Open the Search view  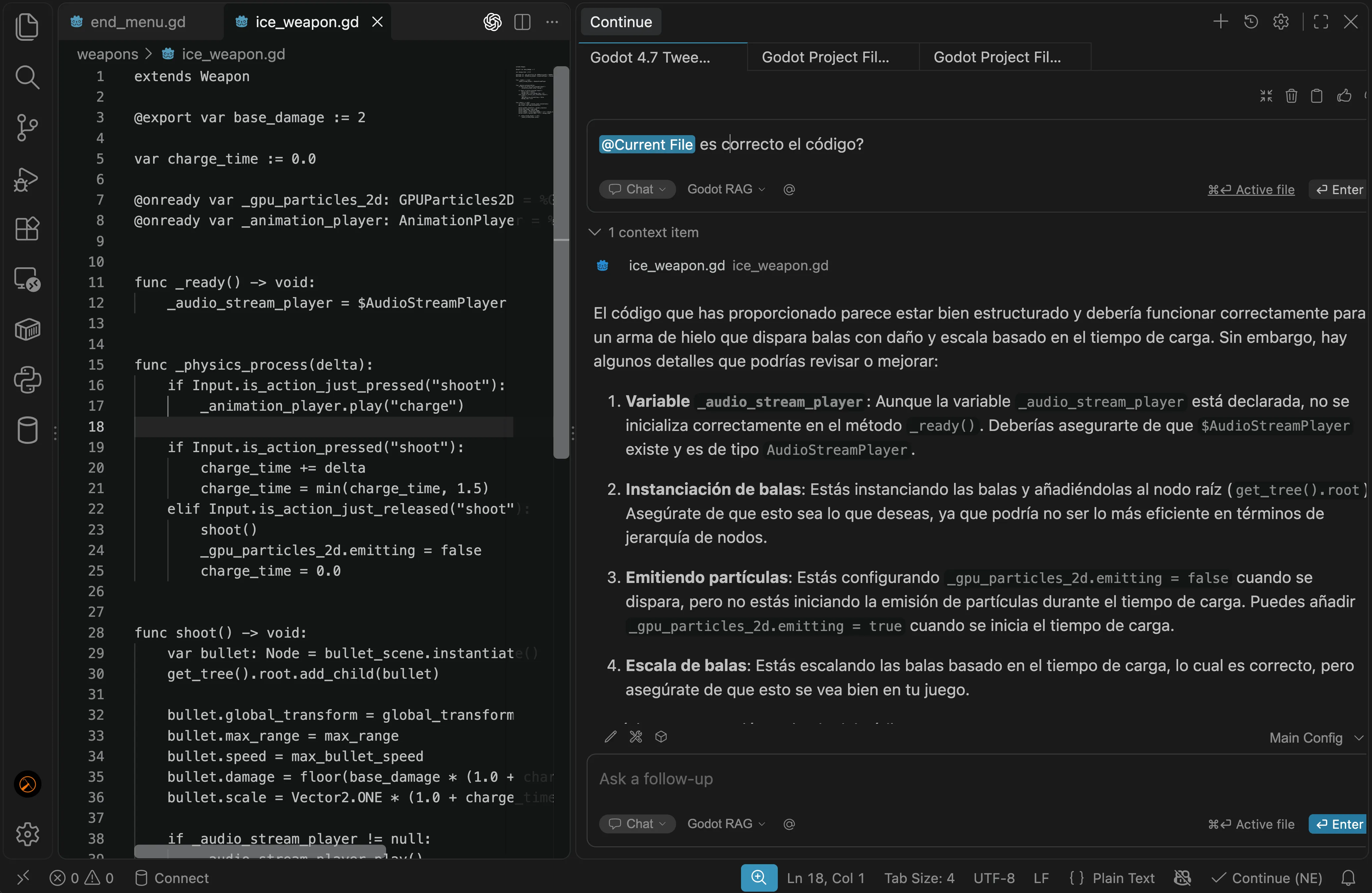[x=27, y=77]
